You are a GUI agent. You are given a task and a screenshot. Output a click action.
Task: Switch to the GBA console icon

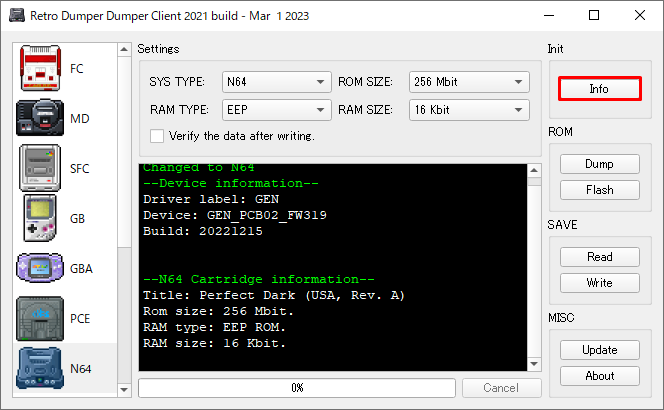tap(40, 267)
